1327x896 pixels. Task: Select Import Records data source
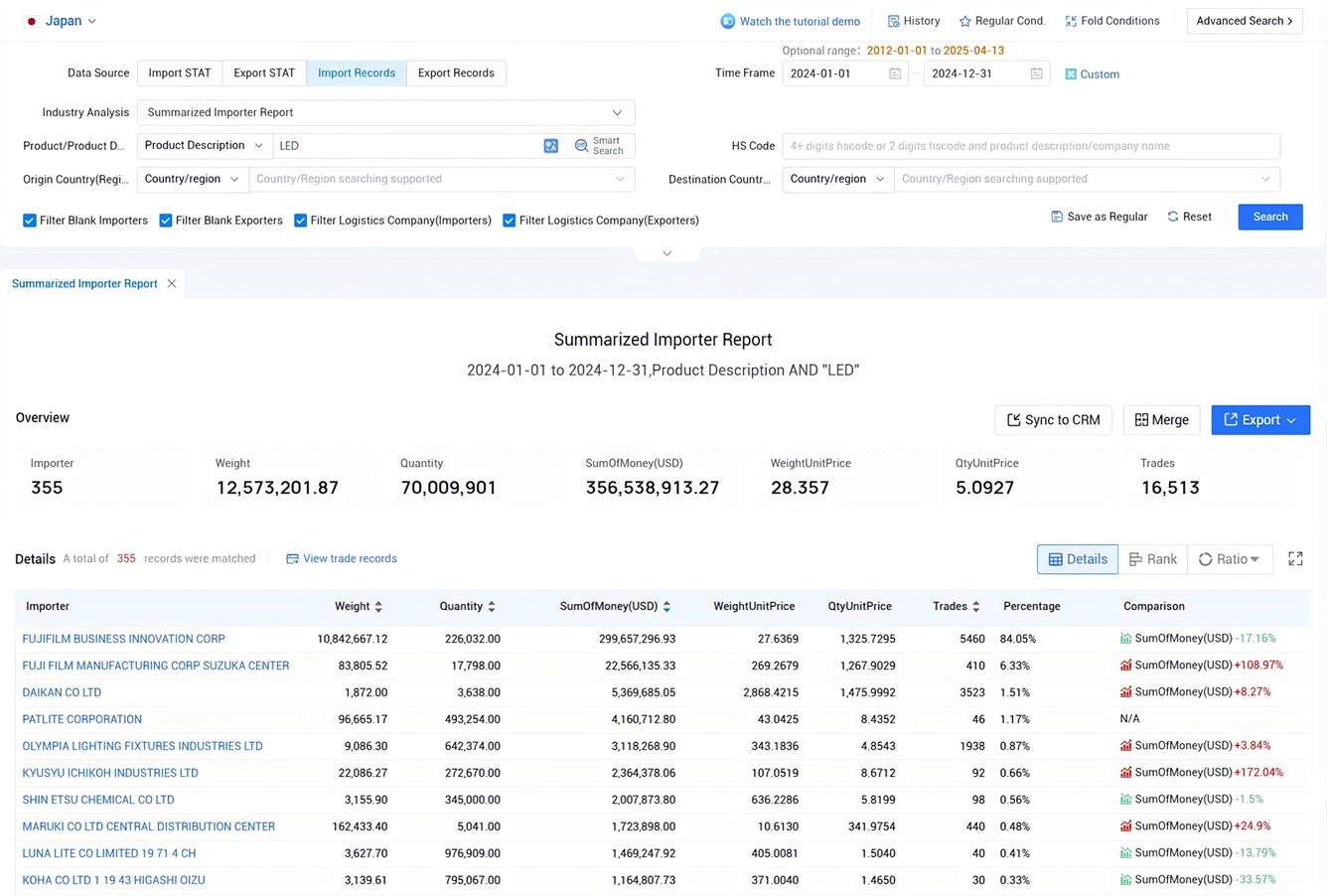(x=357, y=74)
